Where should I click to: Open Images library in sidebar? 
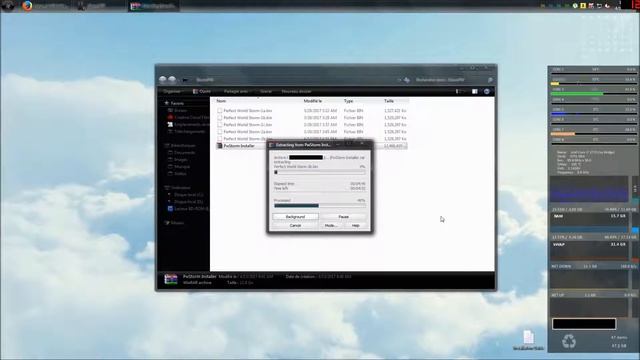pyautogui.click(x=178, y=160)
